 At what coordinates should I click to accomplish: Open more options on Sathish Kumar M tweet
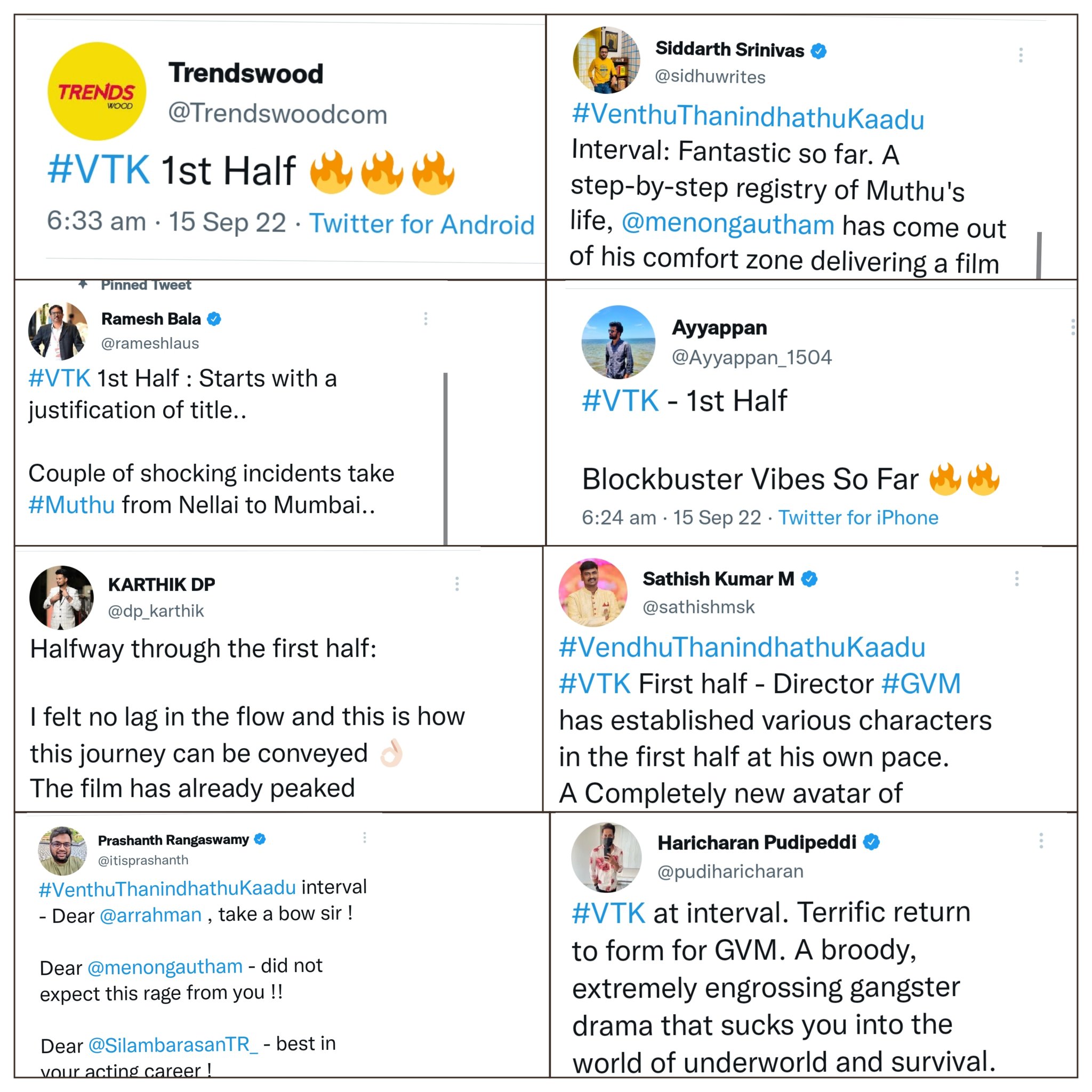[1016, 578]
